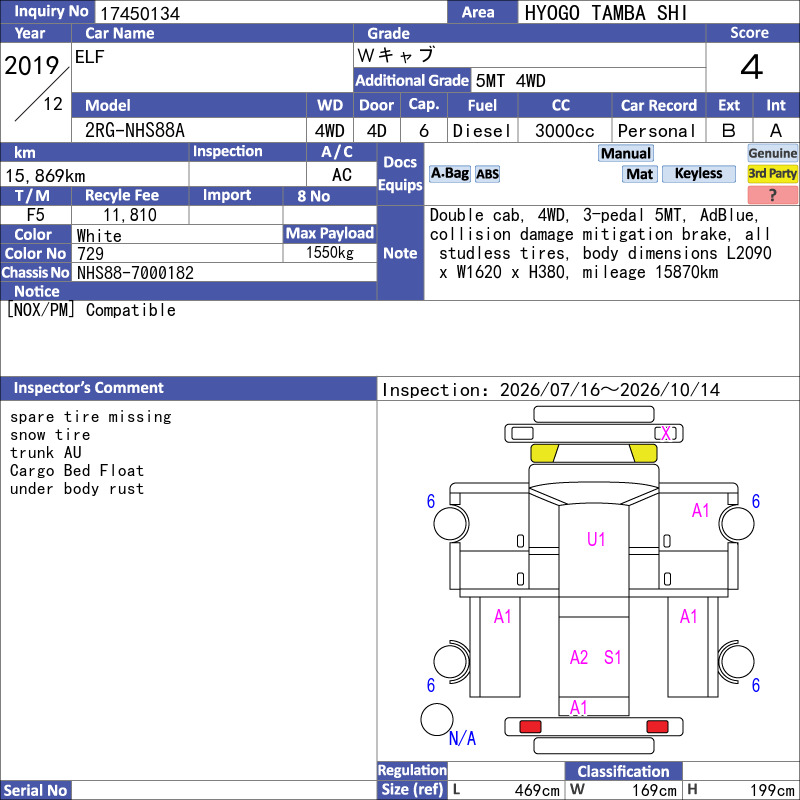This screenshot has height=800, width=800.
Task: Select the Manual docs badge
Action: click(x=626, y=154)
